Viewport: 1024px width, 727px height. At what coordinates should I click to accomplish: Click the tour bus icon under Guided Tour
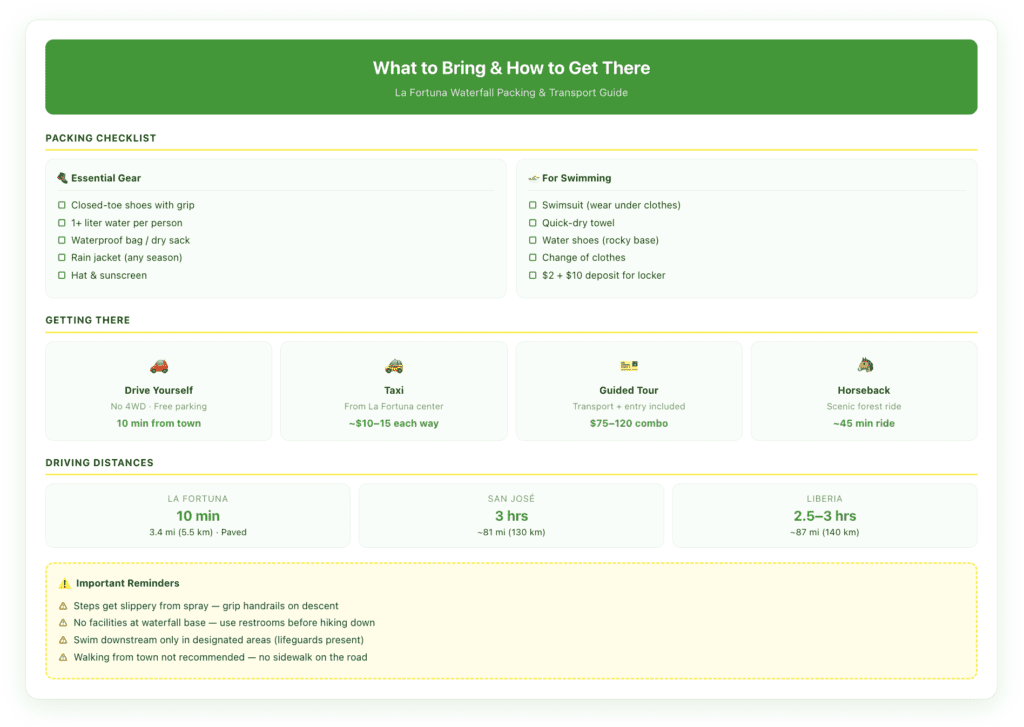tap(628, 366)
